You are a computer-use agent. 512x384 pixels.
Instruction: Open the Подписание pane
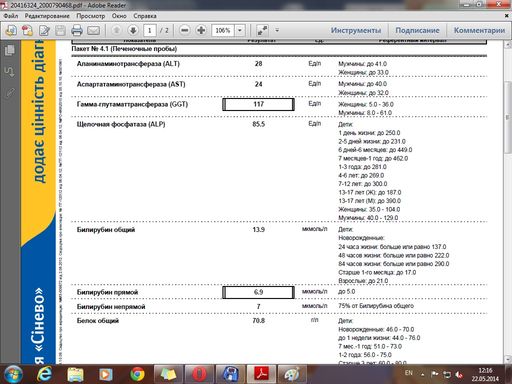point(417,30)
